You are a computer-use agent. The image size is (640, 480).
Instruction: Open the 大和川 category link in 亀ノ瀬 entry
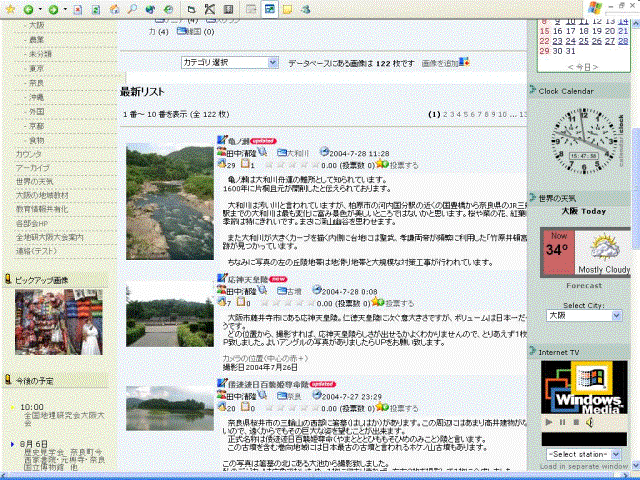tap(298, 153)
